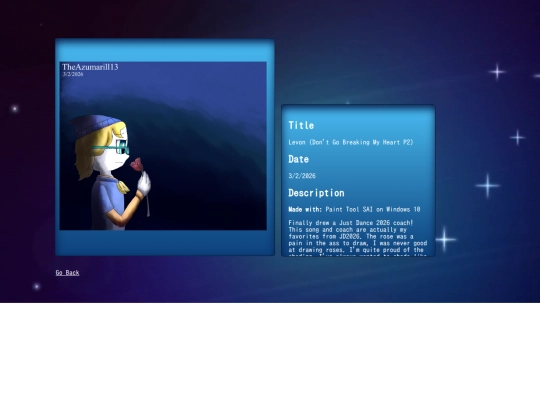Image resolution: width=540 pixels, height=405 pixels.
Task: Click the paragraph starting 'Finally drew a Just Dance'
Action: 358,238
